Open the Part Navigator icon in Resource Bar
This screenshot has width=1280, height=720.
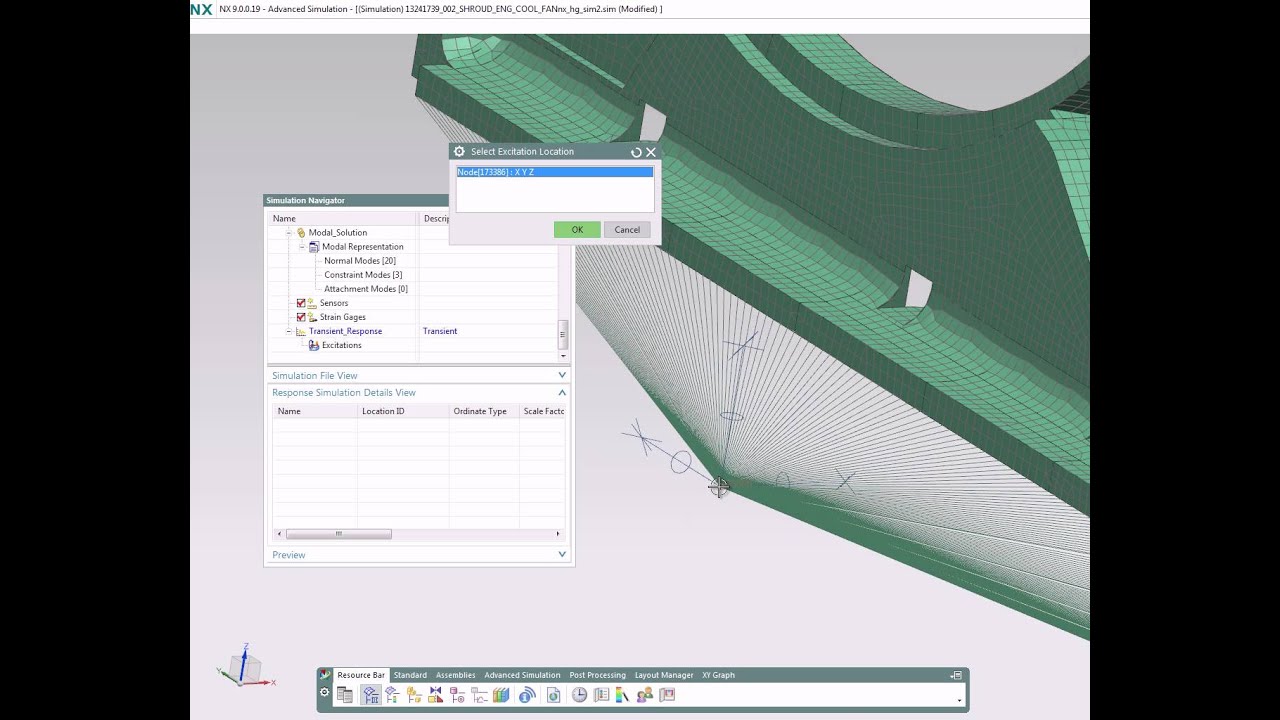(x=345, y=695)
